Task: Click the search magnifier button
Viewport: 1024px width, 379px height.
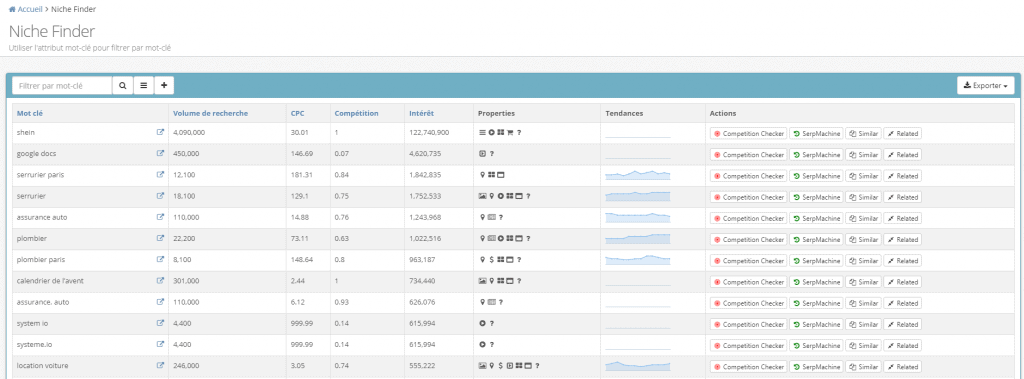Action: [122, 86]
